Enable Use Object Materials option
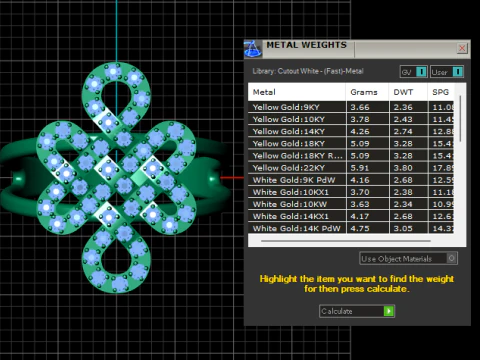 tap(408, 258)
